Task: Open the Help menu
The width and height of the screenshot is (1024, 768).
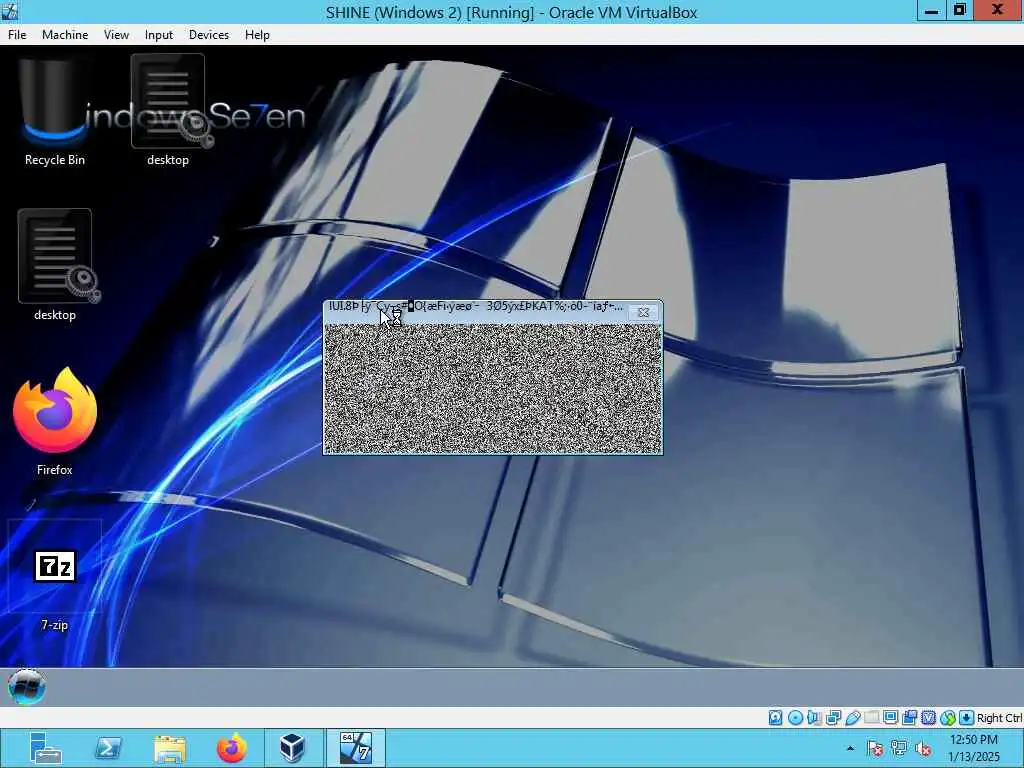Action: pyautogui.click(x=257, y=35)
